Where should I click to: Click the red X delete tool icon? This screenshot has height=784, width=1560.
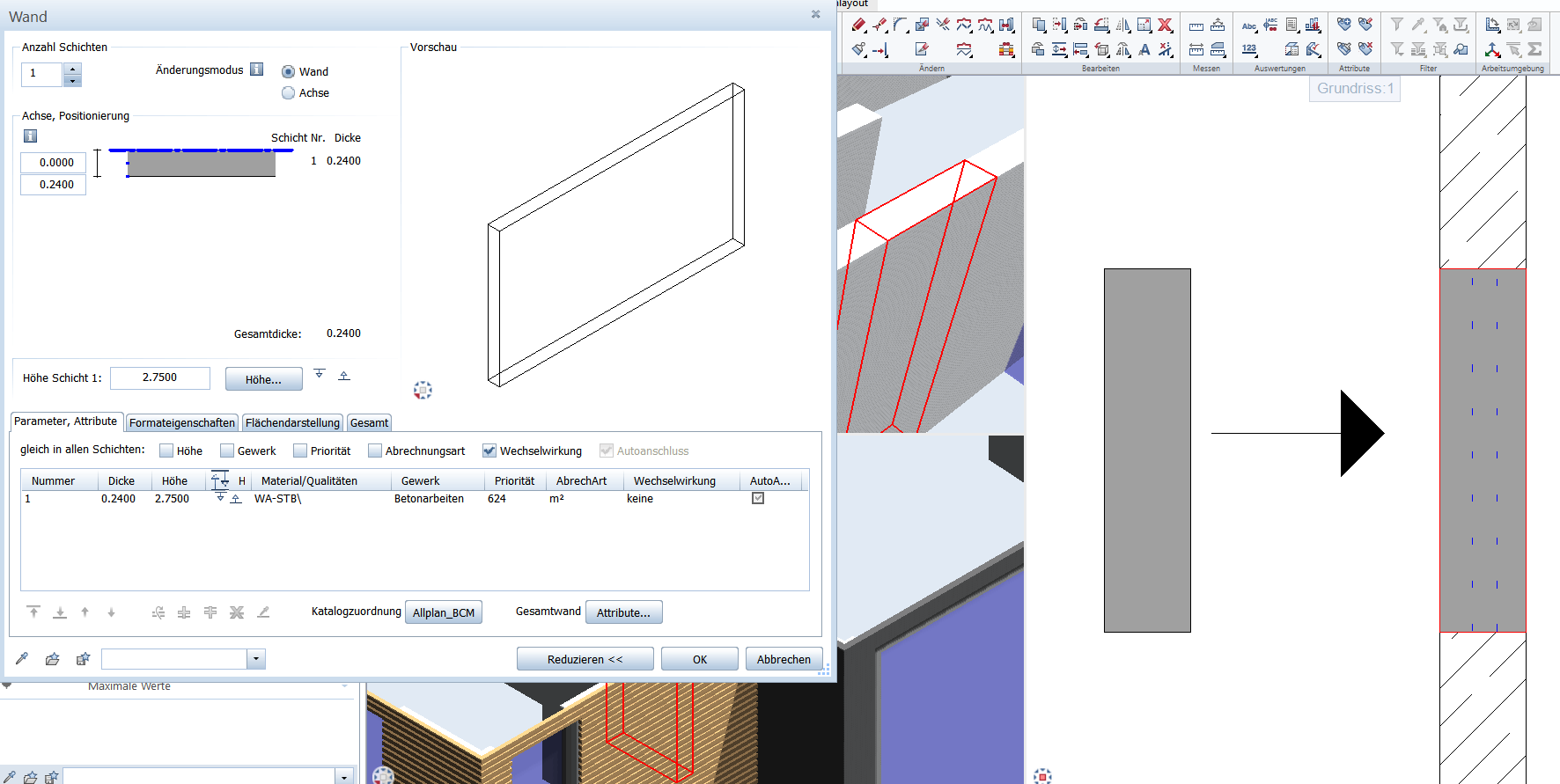(x=1165, y=26)
